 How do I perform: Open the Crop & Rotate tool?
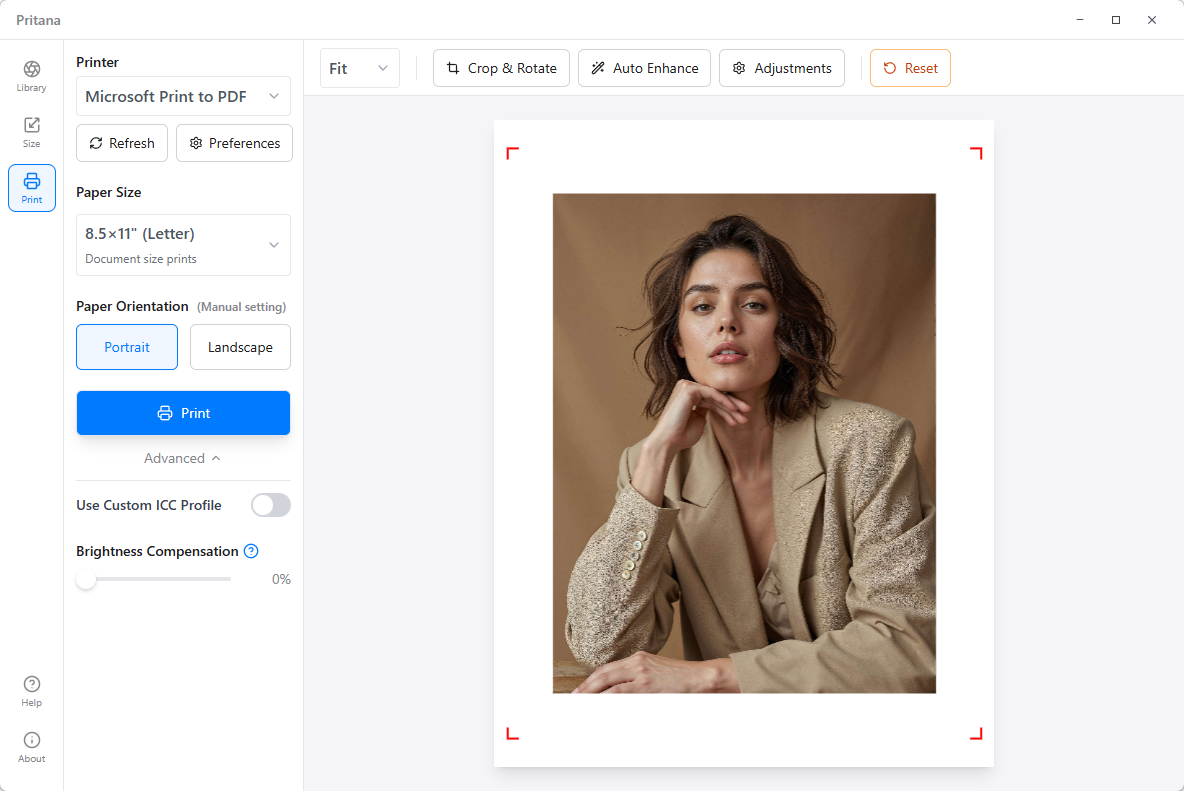click(501, 68)
